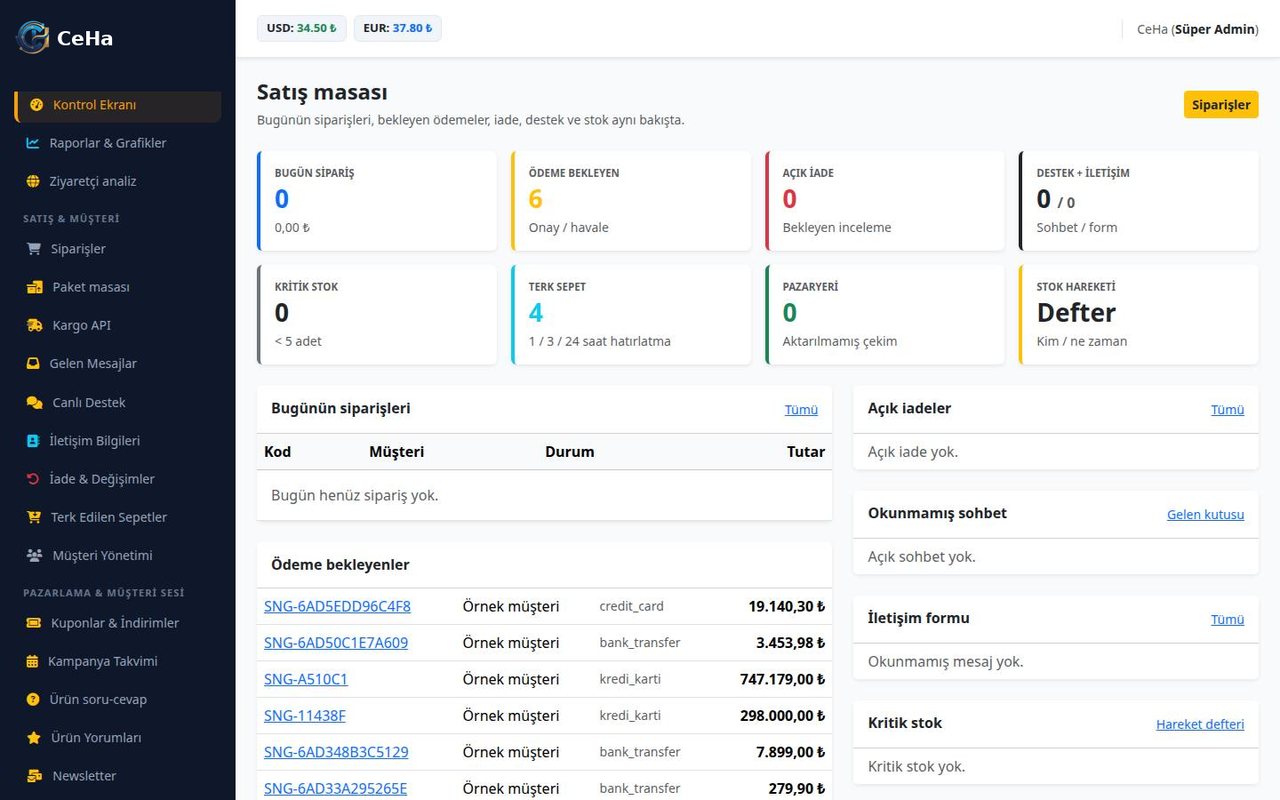
Task: Go to Canlı Destek menu item
Action: 118,402
